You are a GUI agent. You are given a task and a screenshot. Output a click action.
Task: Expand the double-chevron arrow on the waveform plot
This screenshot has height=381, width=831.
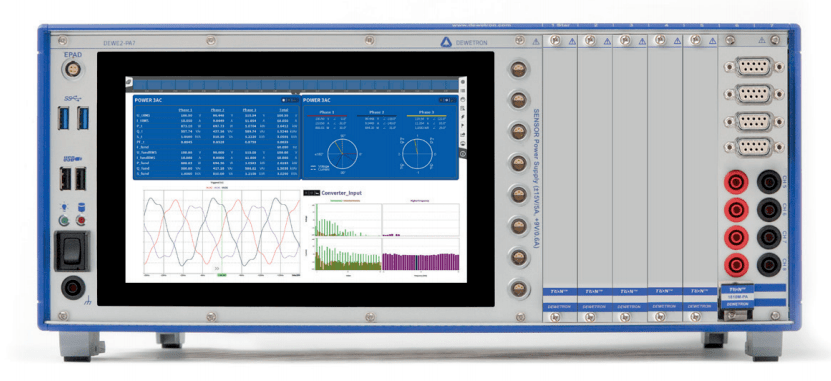tap(217, 269)
